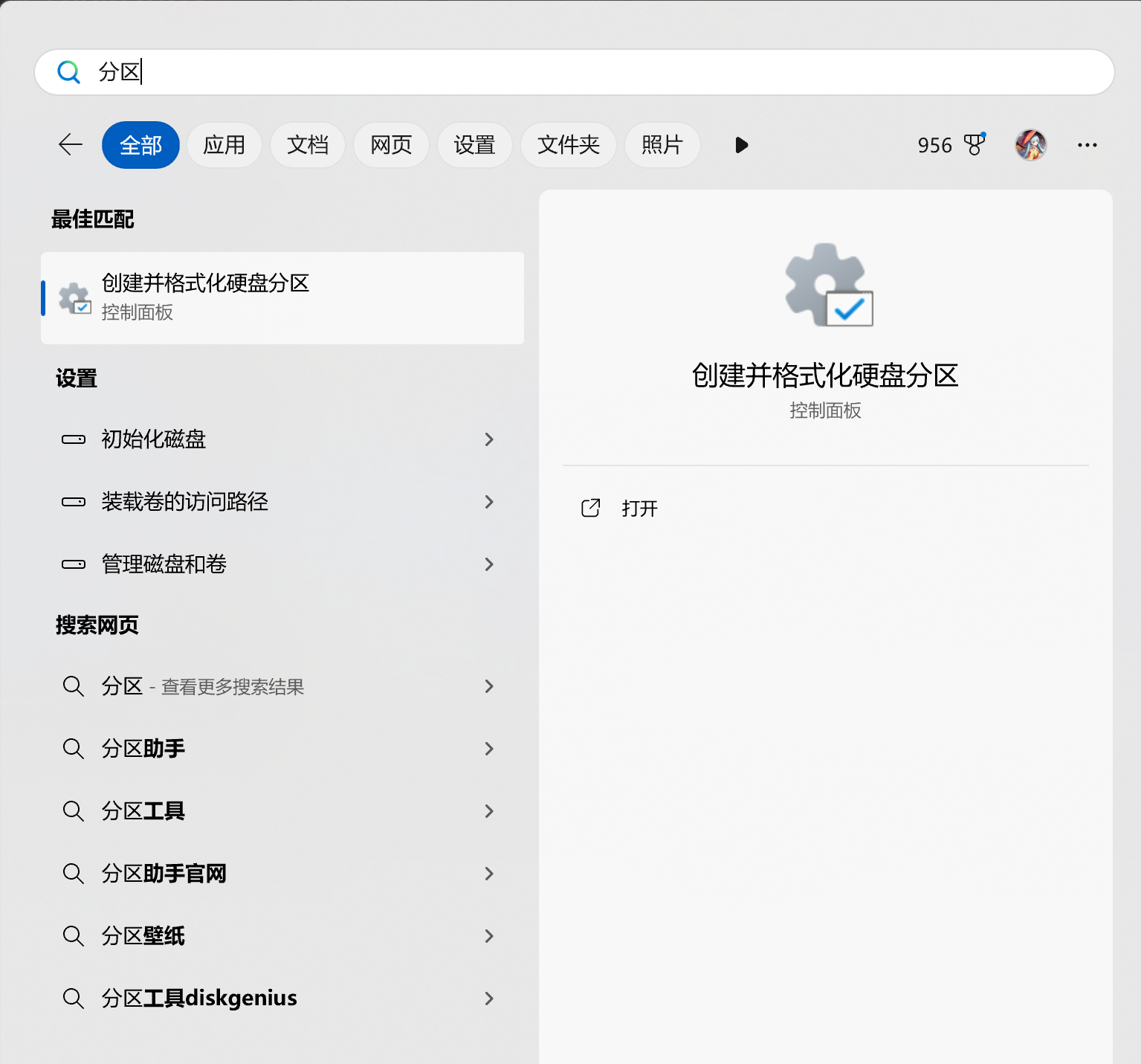Screen dimensions: 1141x1064
Task: Click 打开 to launch disk management
Action: (639, 509)
